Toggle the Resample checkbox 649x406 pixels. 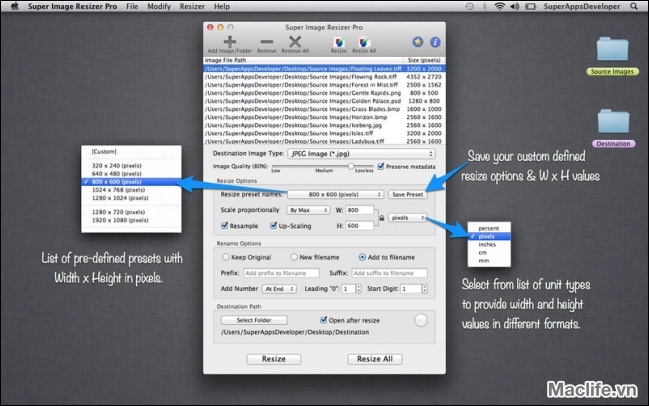pyautogui.click(x=225, y=226)
